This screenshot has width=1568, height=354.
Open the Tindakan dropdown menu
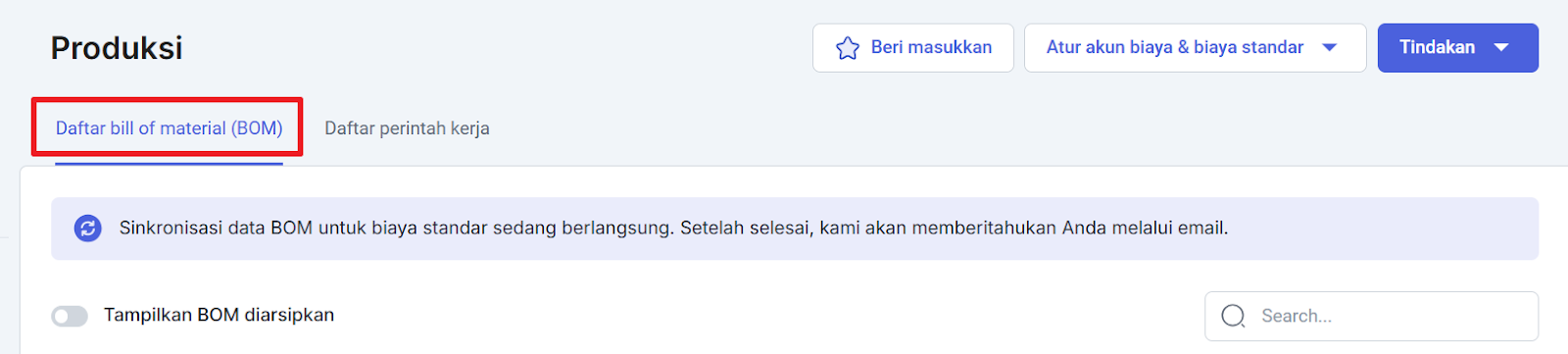(x=1458, y=48)
